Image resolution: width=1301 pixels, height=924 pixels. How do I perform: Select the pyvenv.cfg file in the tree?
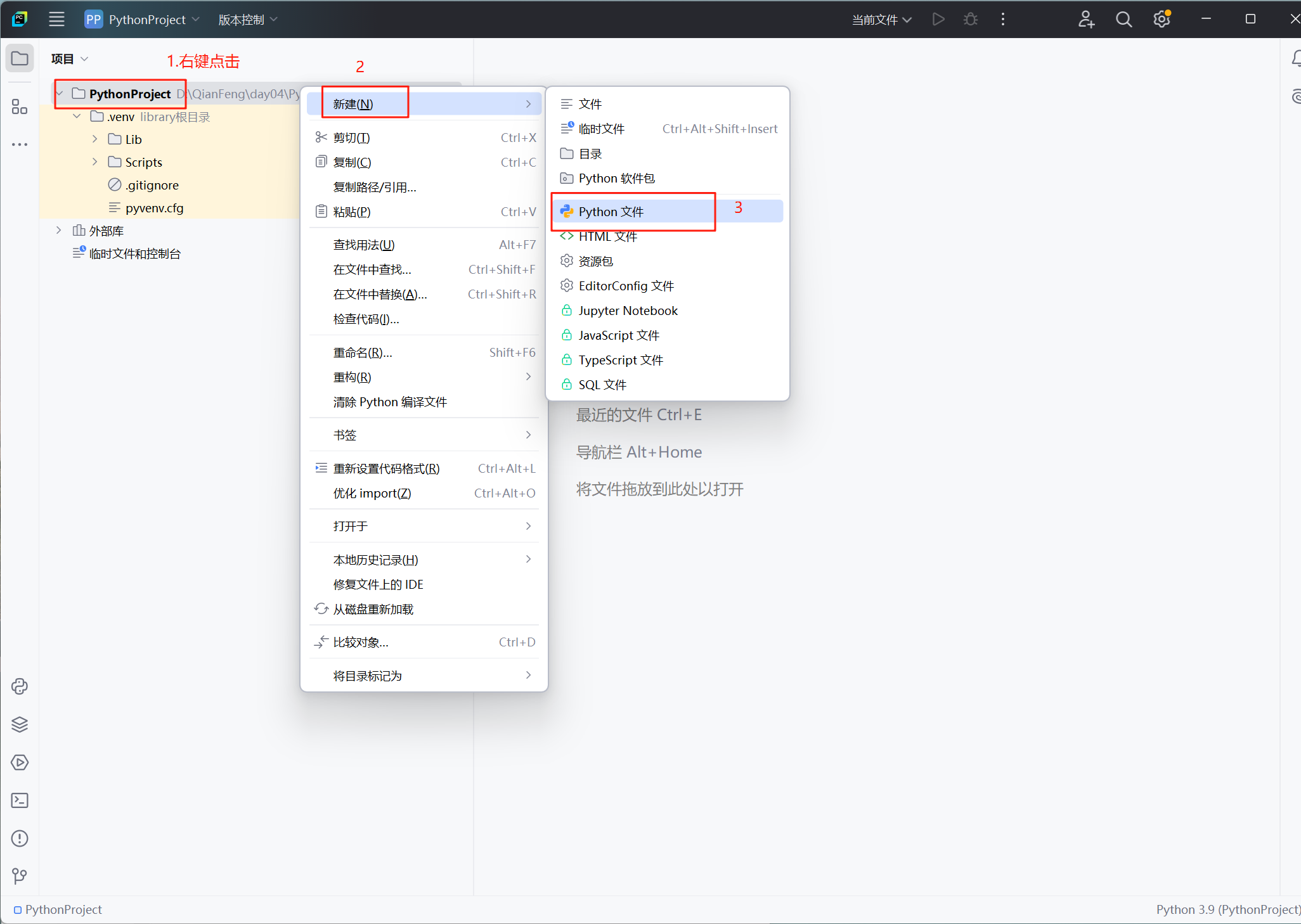(154, 208)
